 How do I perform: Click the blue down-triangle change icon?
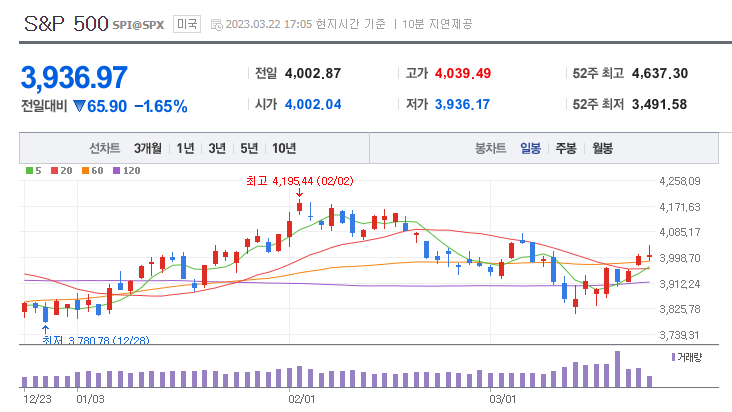[x=79, y=106]
